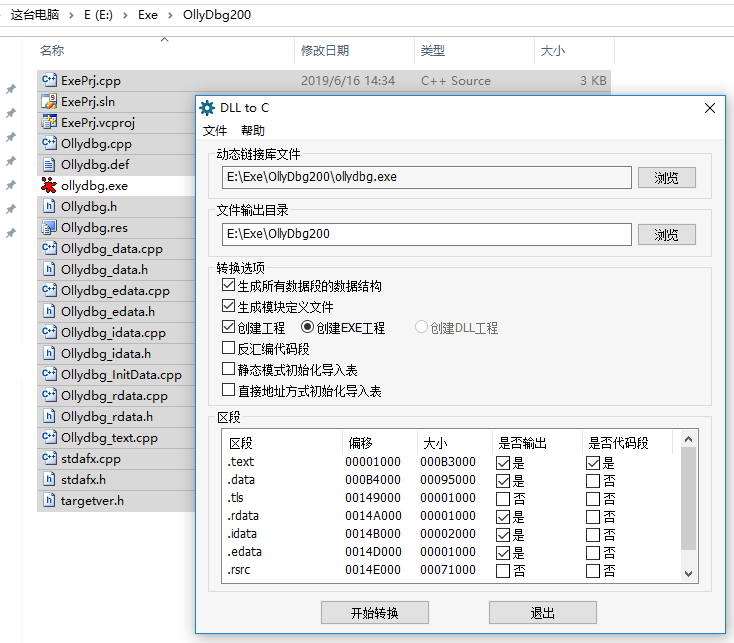Select the .edata row in section list

[451, 553]
